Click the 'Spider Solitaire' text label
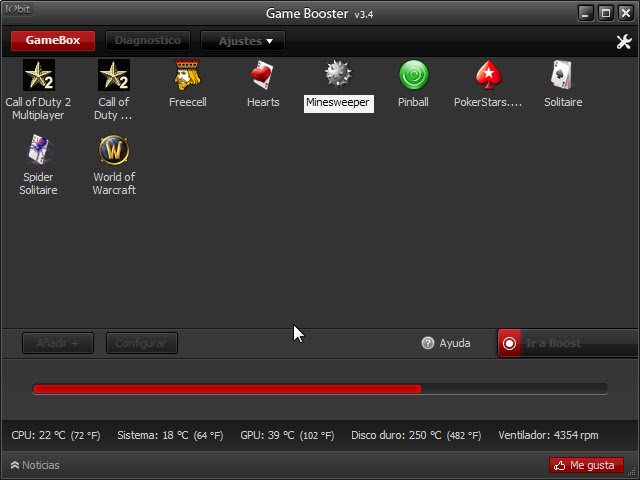640x480 pixels. (x=38, y=183)
